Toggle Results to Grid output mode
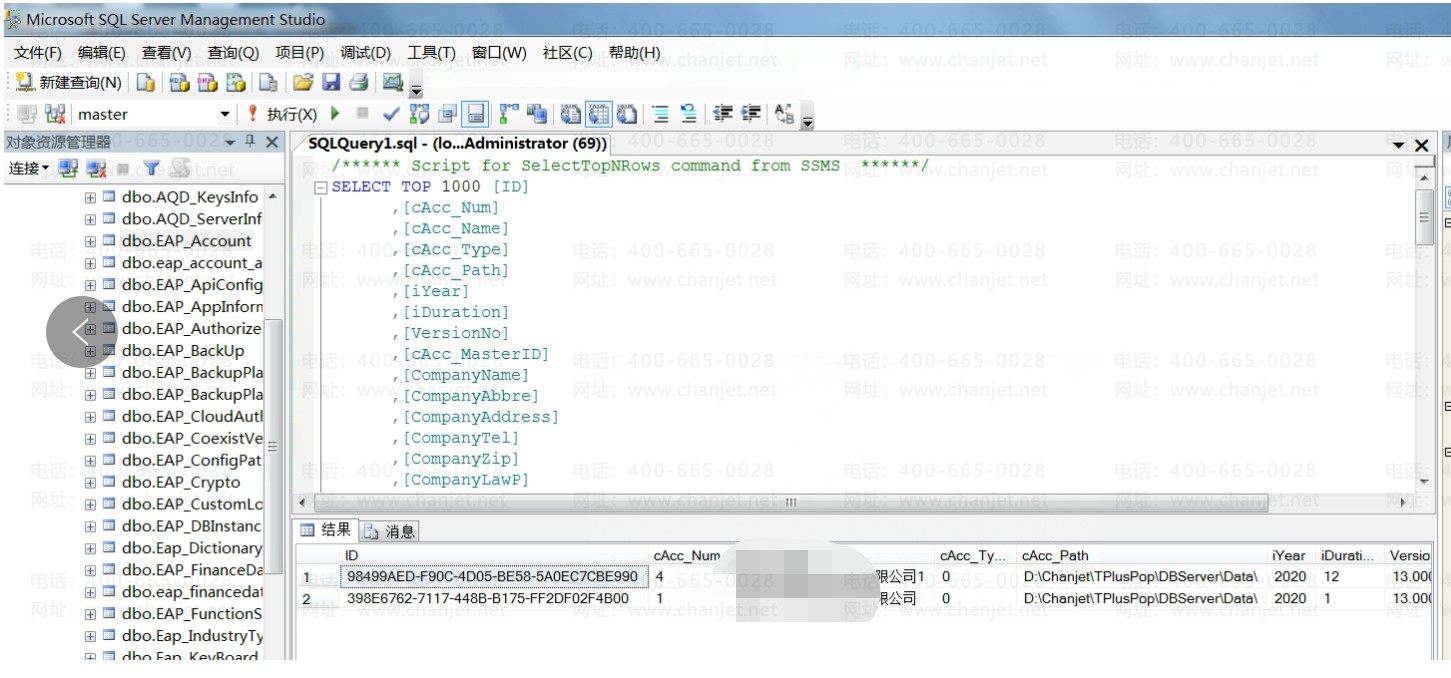The width and height of the screenshot is (1451, 678). 598,114
